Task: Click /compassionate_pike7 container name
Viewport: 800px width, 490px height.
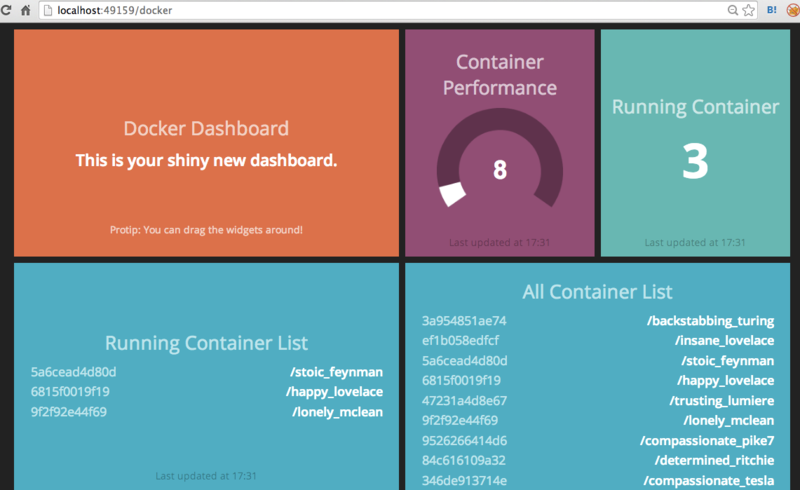Action: click(708, 440)
